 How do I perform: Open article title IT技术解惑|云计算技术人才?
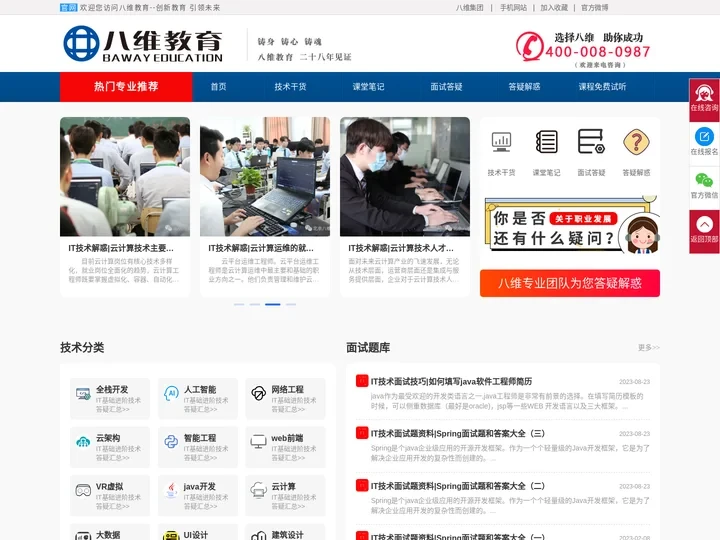[401, 248]
